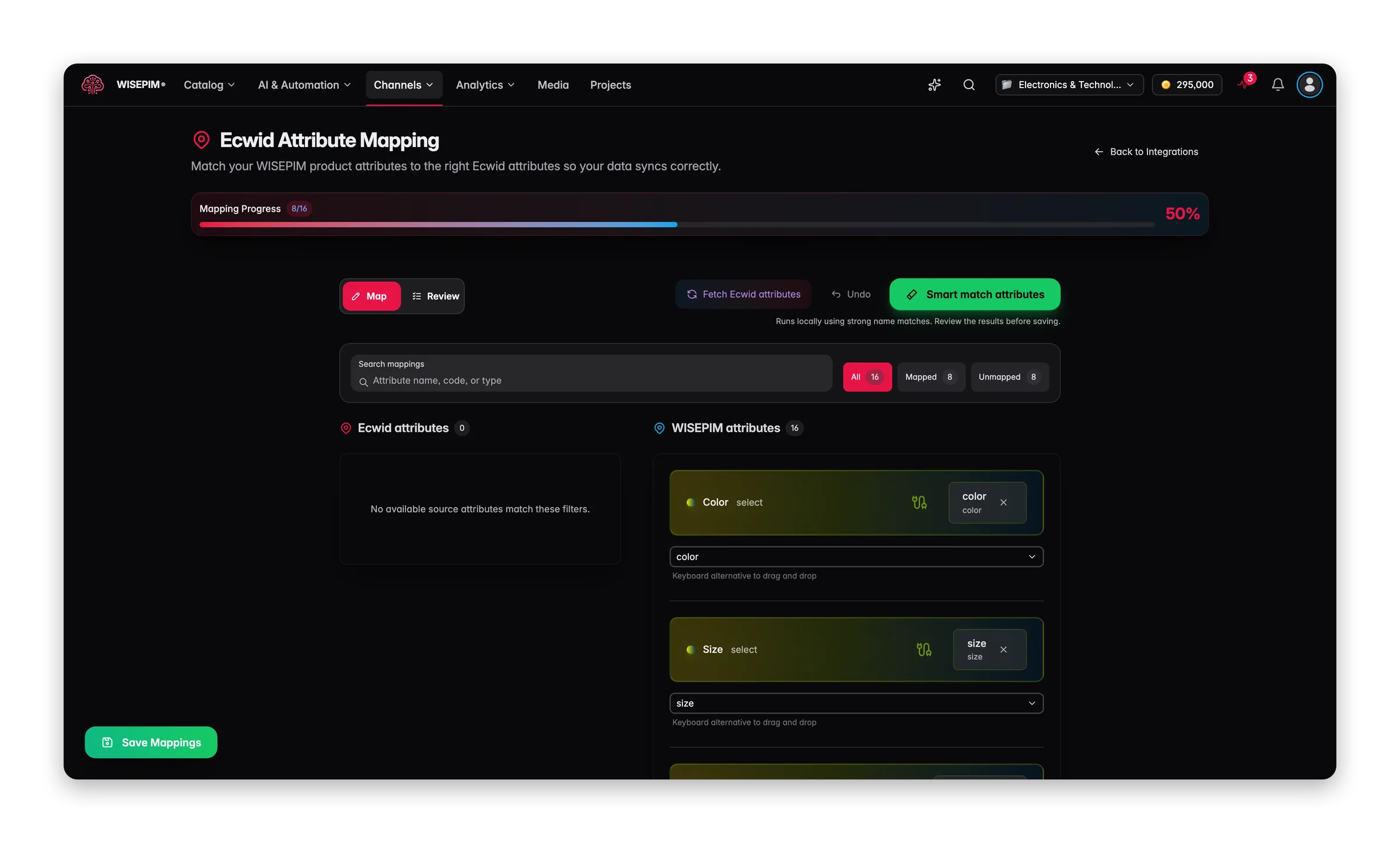
Task: Go to the Media page
Action: (x=553, y=85)
